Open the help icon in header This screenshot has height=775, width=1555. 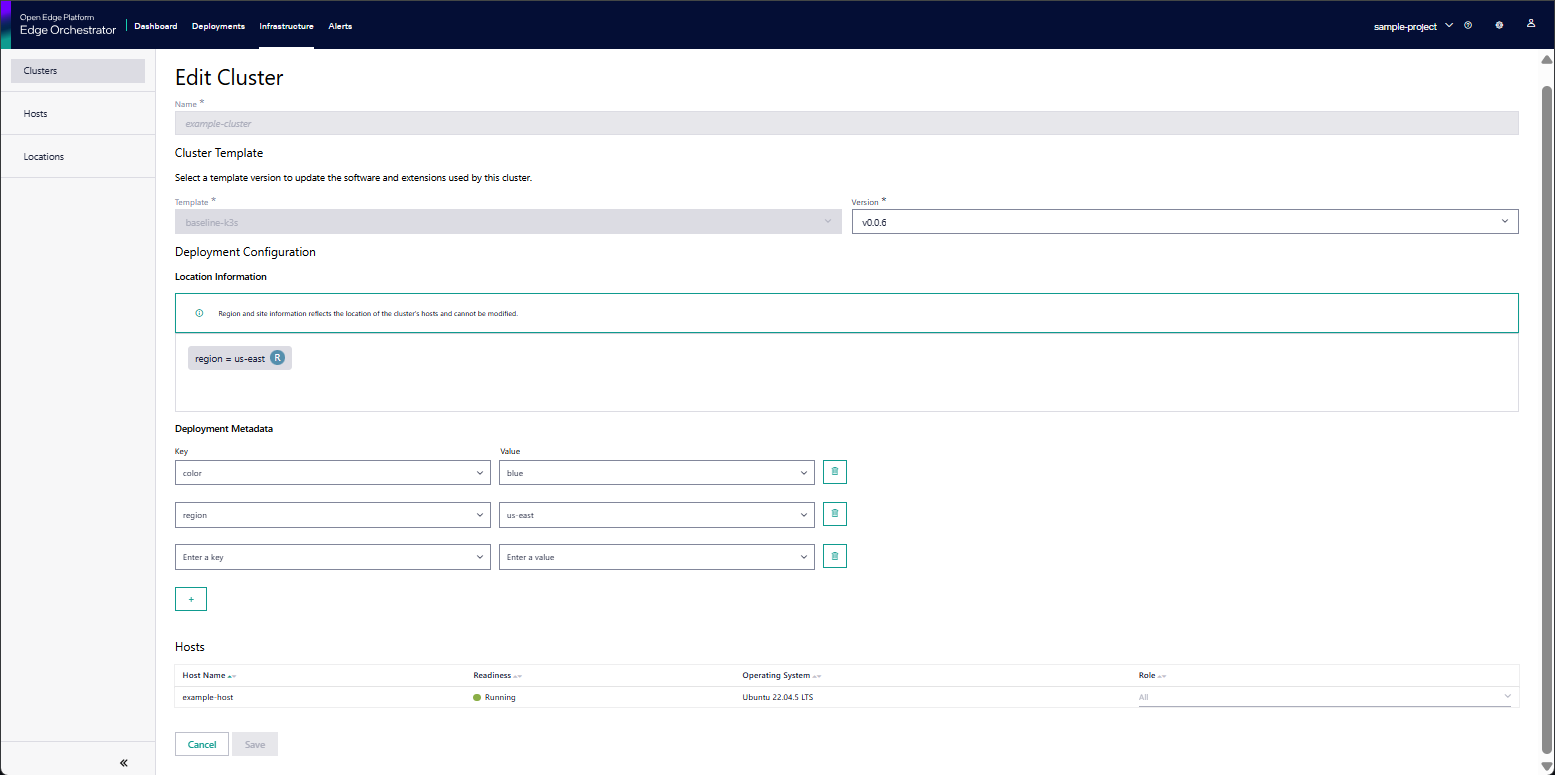[1468, 26]
